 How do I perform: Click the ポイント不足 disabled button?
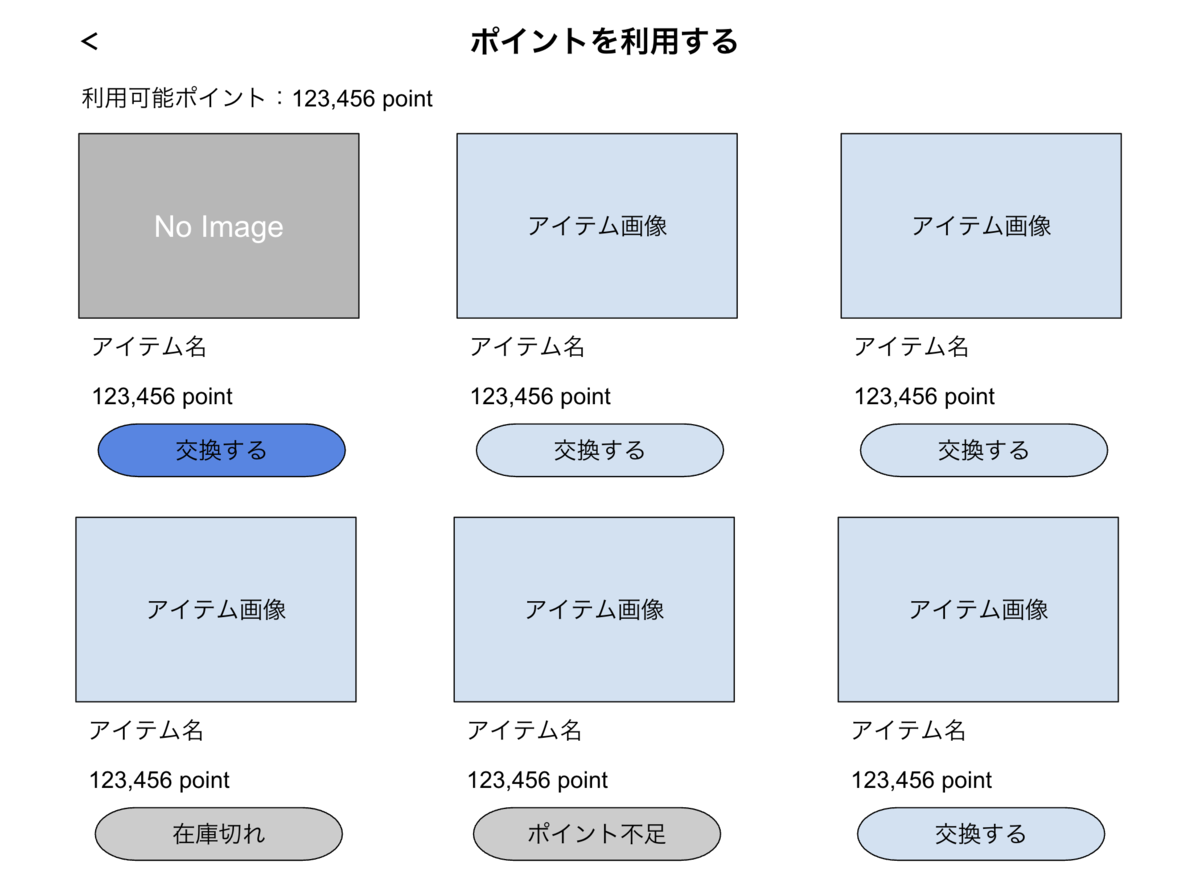point(596,833)
